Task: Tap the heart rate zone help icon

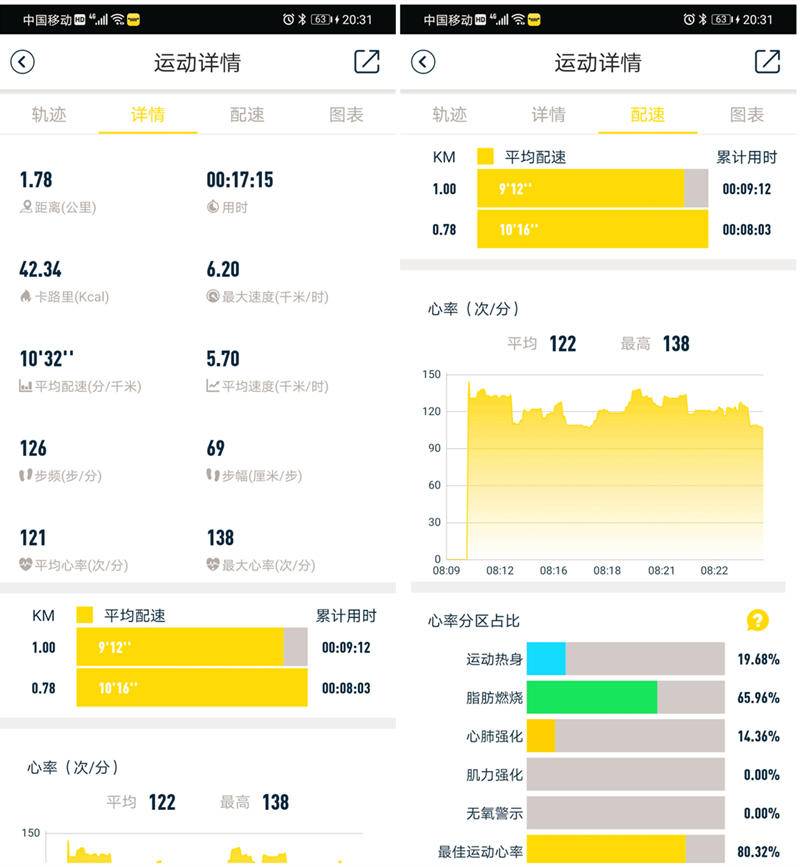Action: (757, 620)
